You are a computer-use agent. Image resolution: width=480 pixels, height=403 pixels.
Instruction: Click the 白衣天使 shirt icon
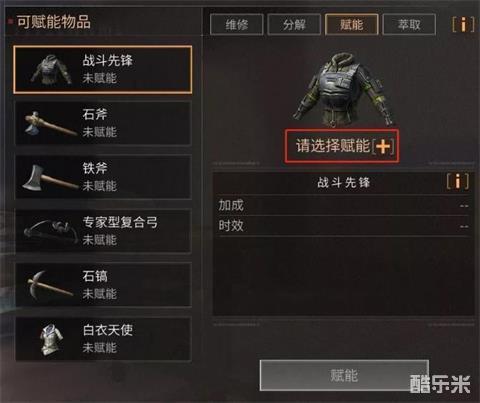pos(52,339)
